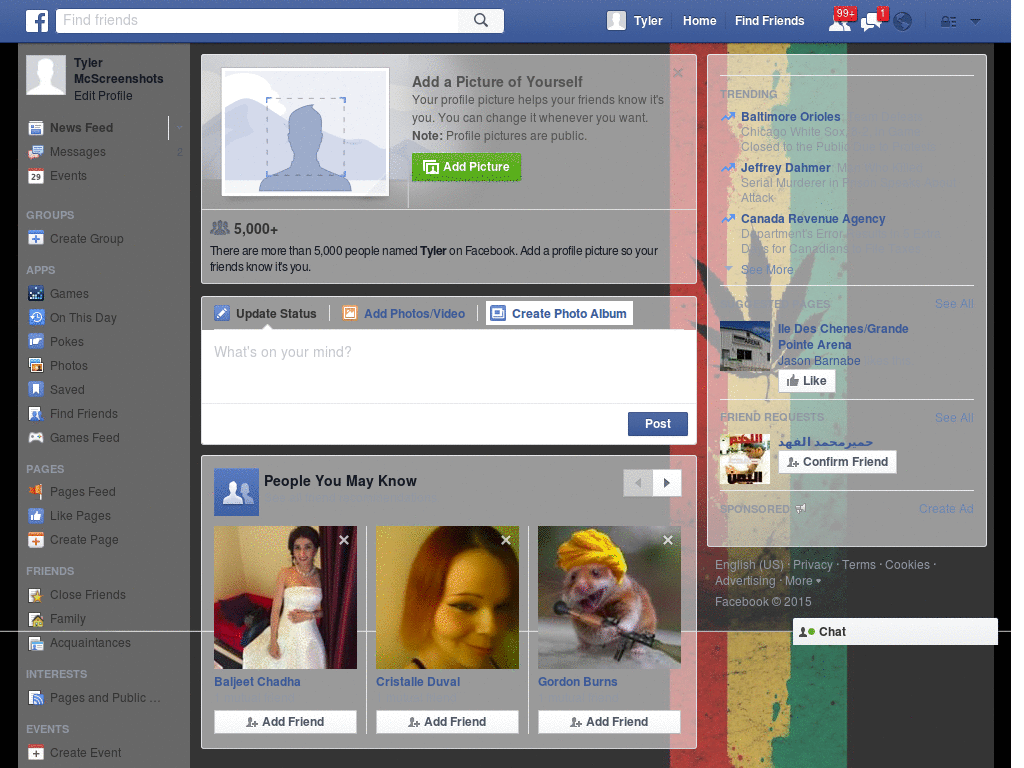The height and width of the screenshot is (768, 1024).
Task: Click the What's on your mind field
Action: 449,366
